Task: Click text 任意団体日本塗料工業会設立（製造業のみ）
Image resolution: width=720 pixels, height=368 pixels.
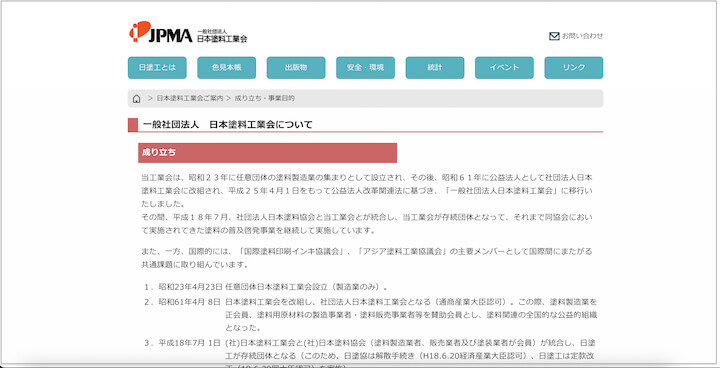Action: click(307, 287)
